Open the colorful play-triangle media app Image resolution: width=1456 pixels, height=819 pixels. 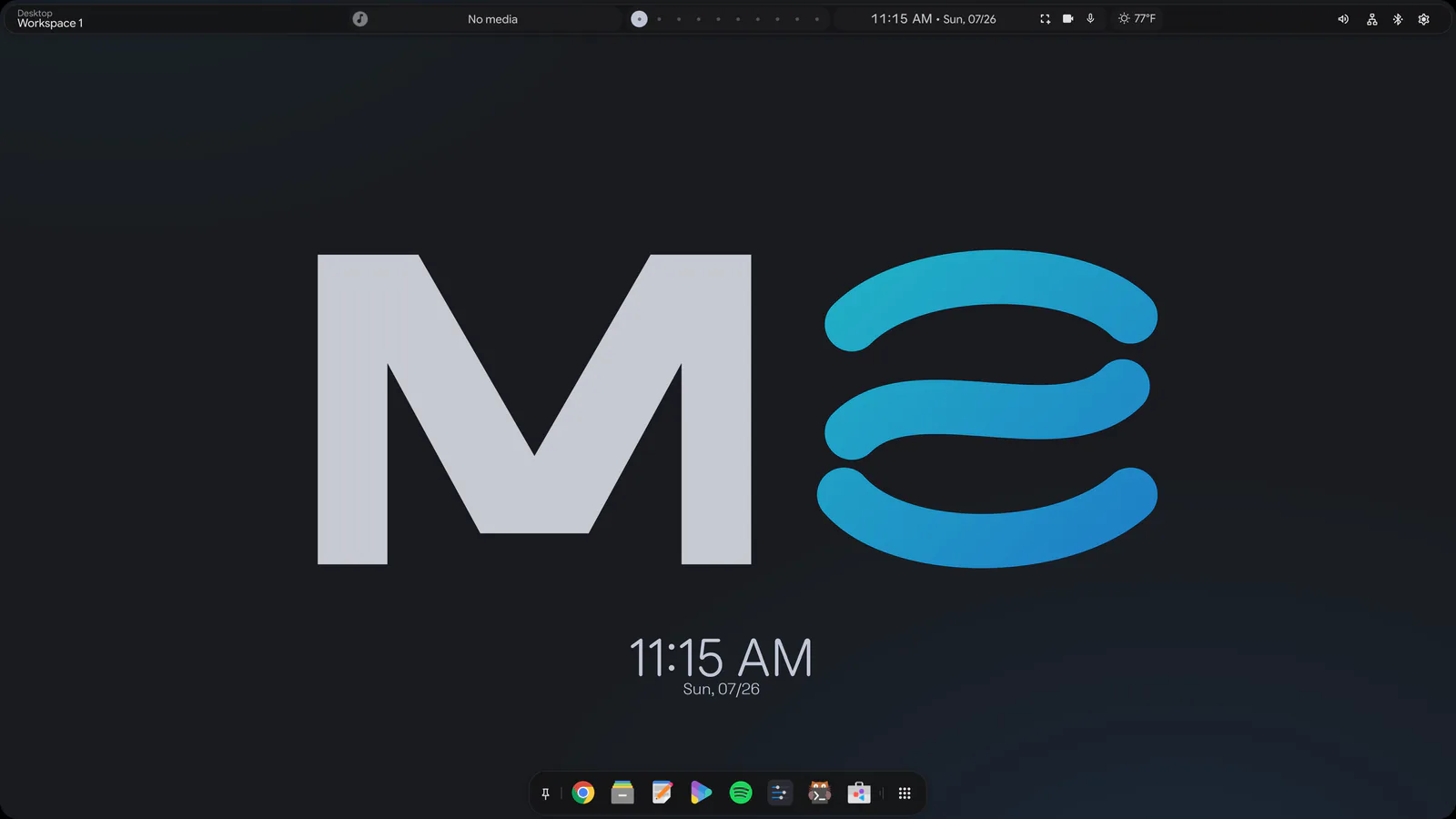pyautogui.click(x=701, y=793)
